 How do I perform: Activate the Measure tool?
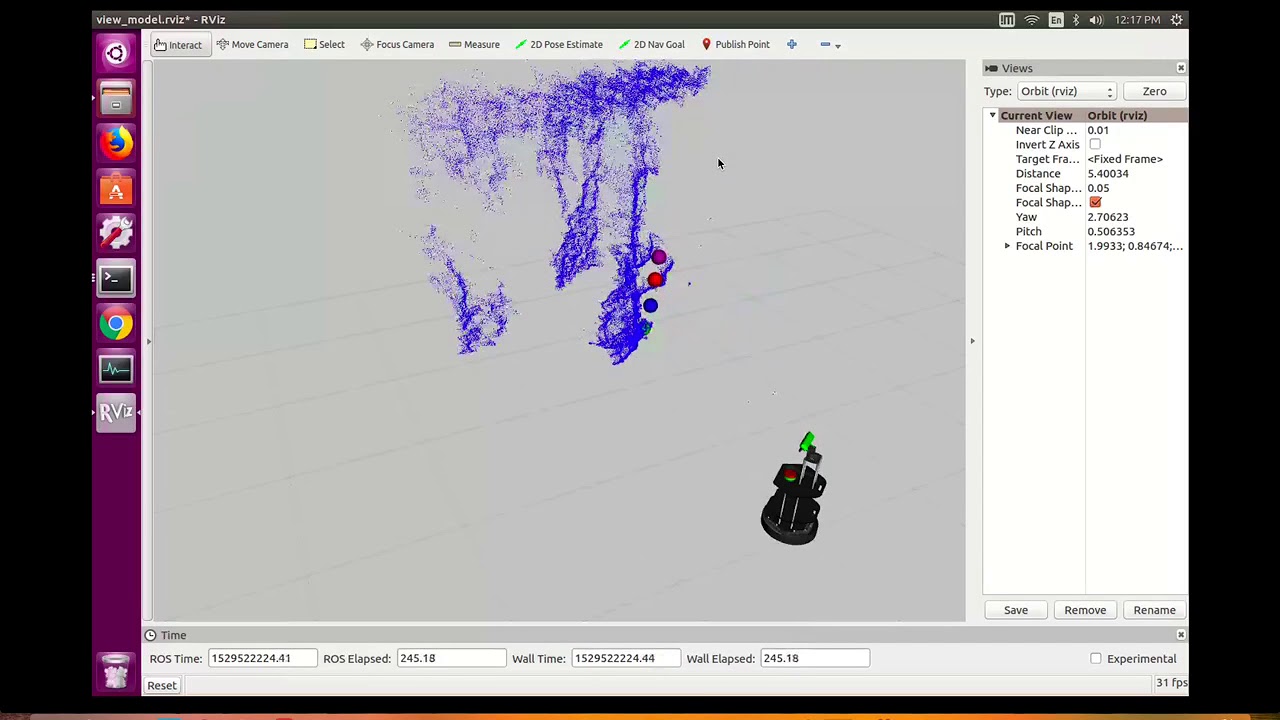pos(474,45)
